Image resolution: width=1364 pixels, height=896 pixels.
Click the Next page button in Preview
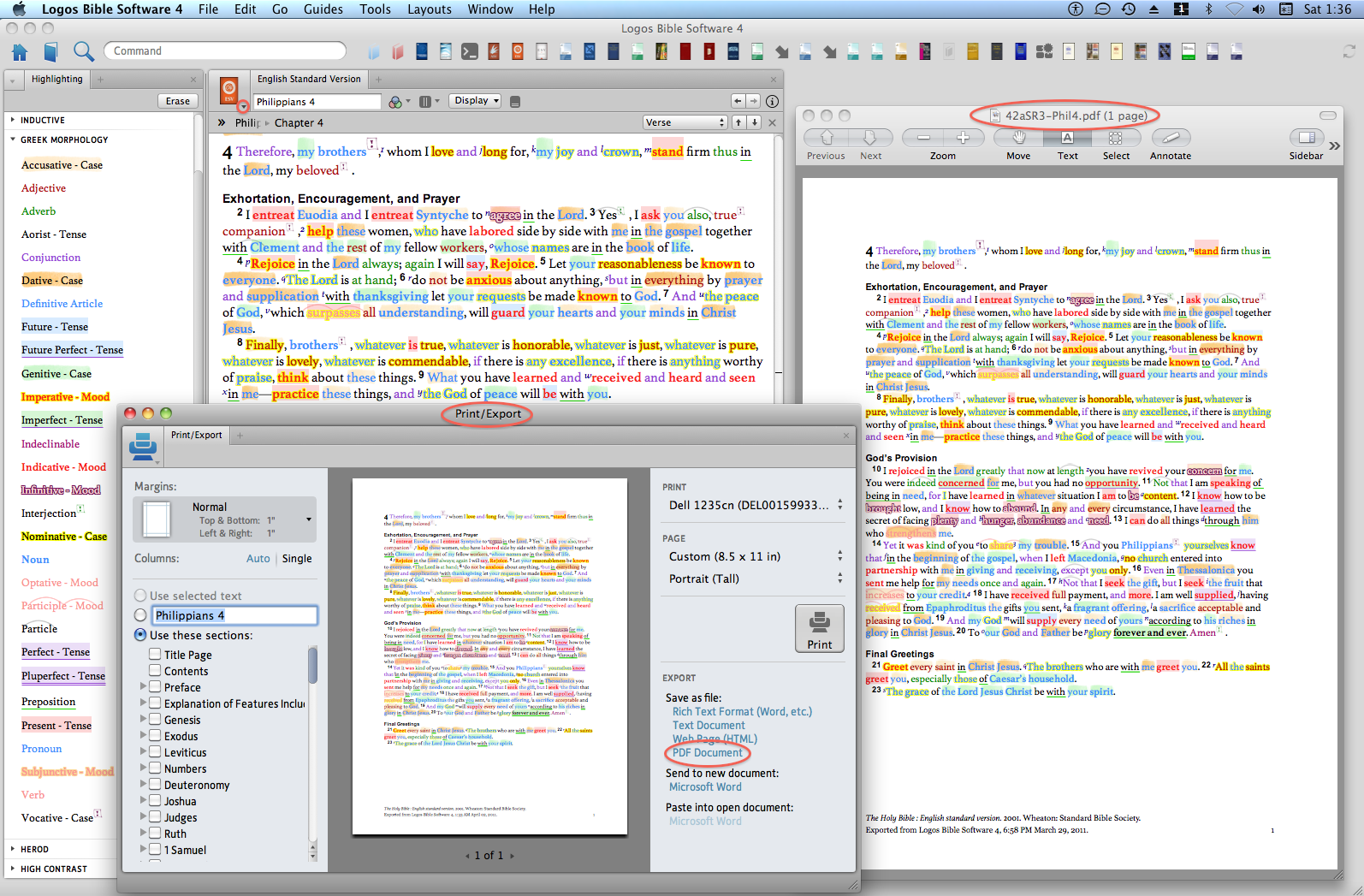870,138
